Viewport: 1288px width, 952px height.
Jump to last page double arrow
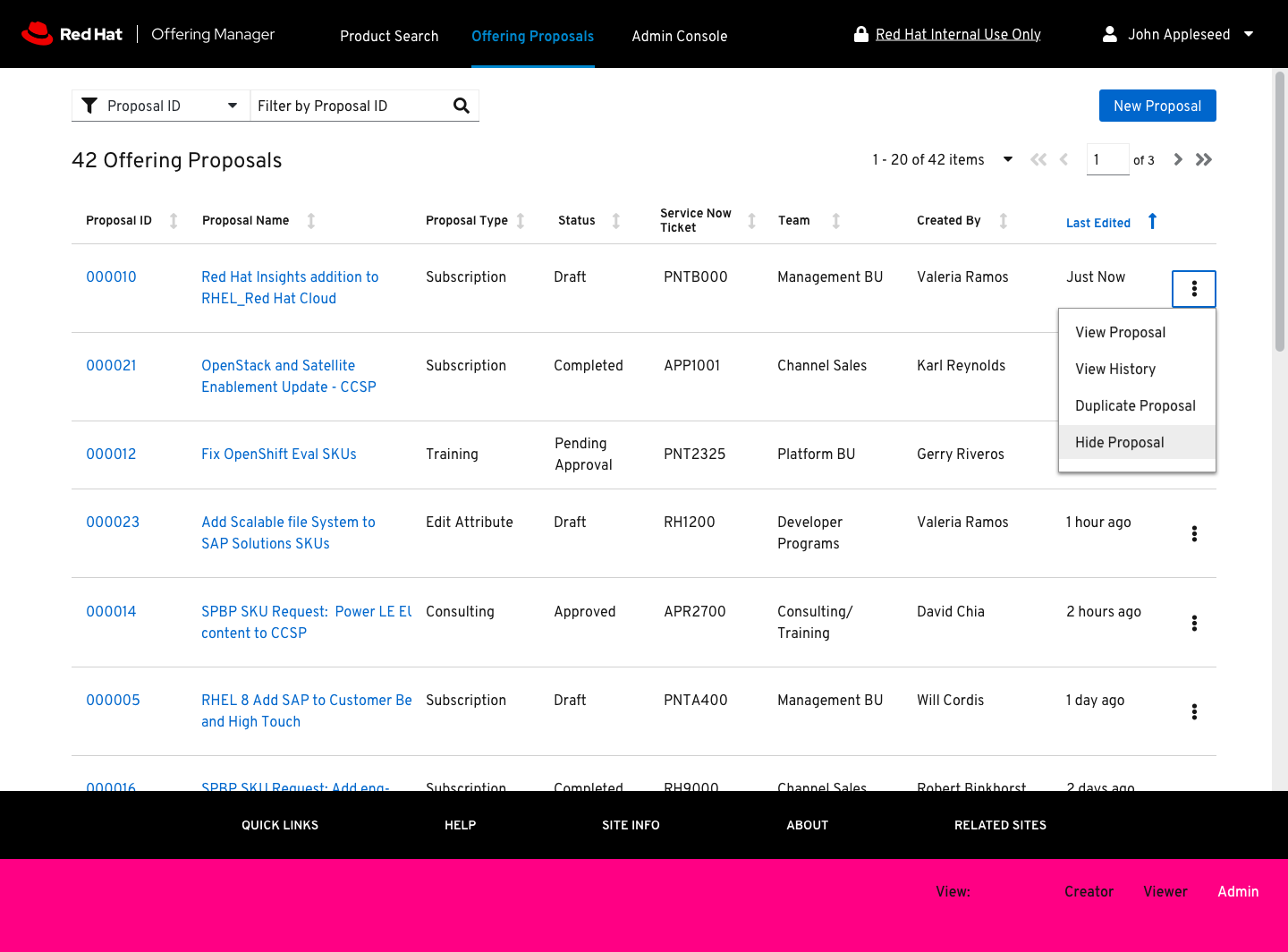point(1204,159)
